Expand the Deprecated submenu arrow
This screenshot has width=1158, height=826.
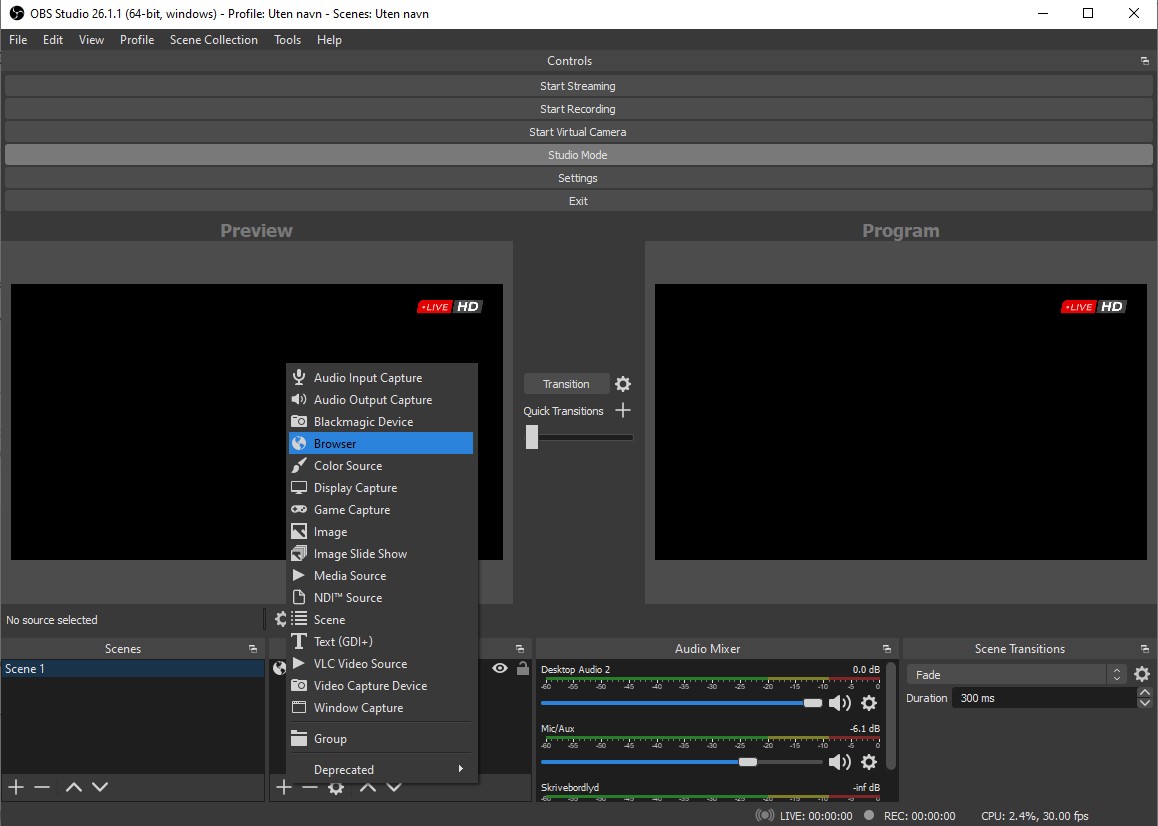[x=461, y=769]
